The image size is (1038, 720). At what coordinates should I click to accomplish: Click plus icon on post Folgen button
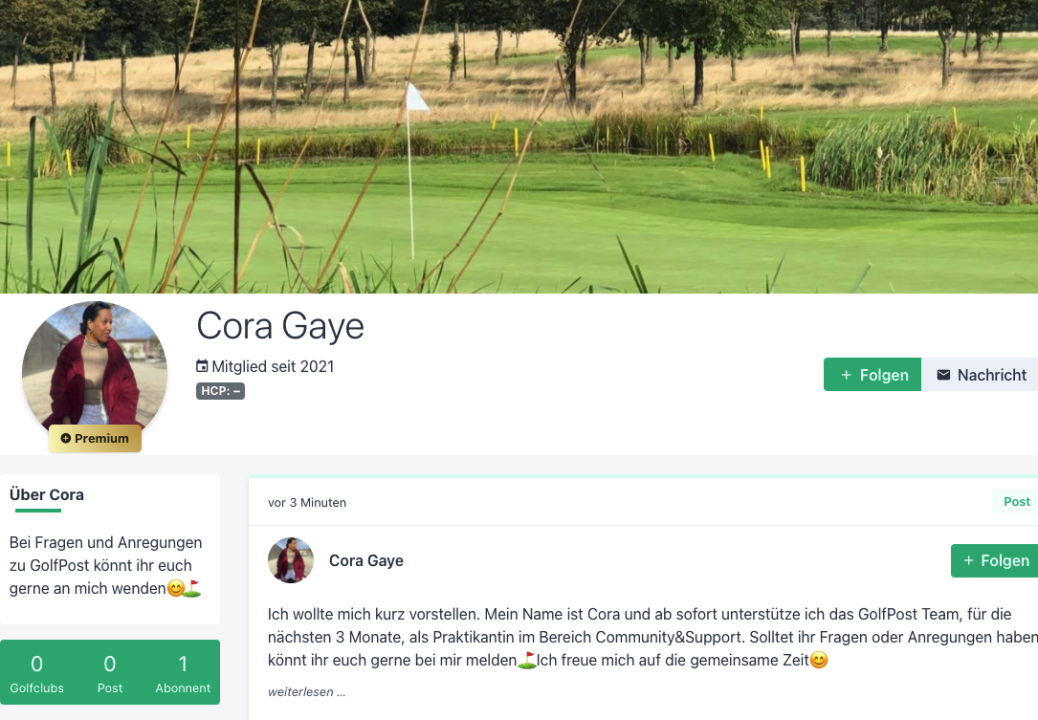968,561
